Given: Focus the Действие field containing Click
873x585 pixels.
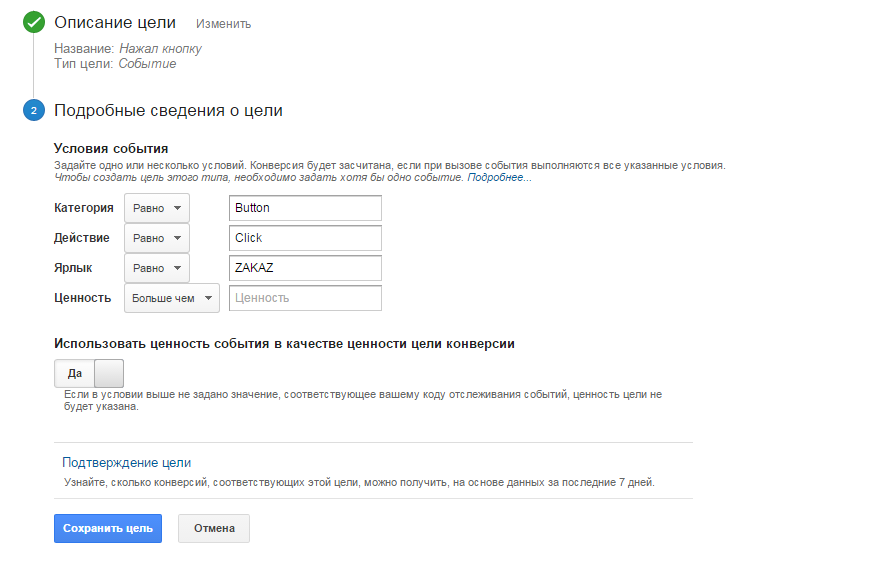Looking at the screenshot, I should pyautogui.click(x=305, y=238).
